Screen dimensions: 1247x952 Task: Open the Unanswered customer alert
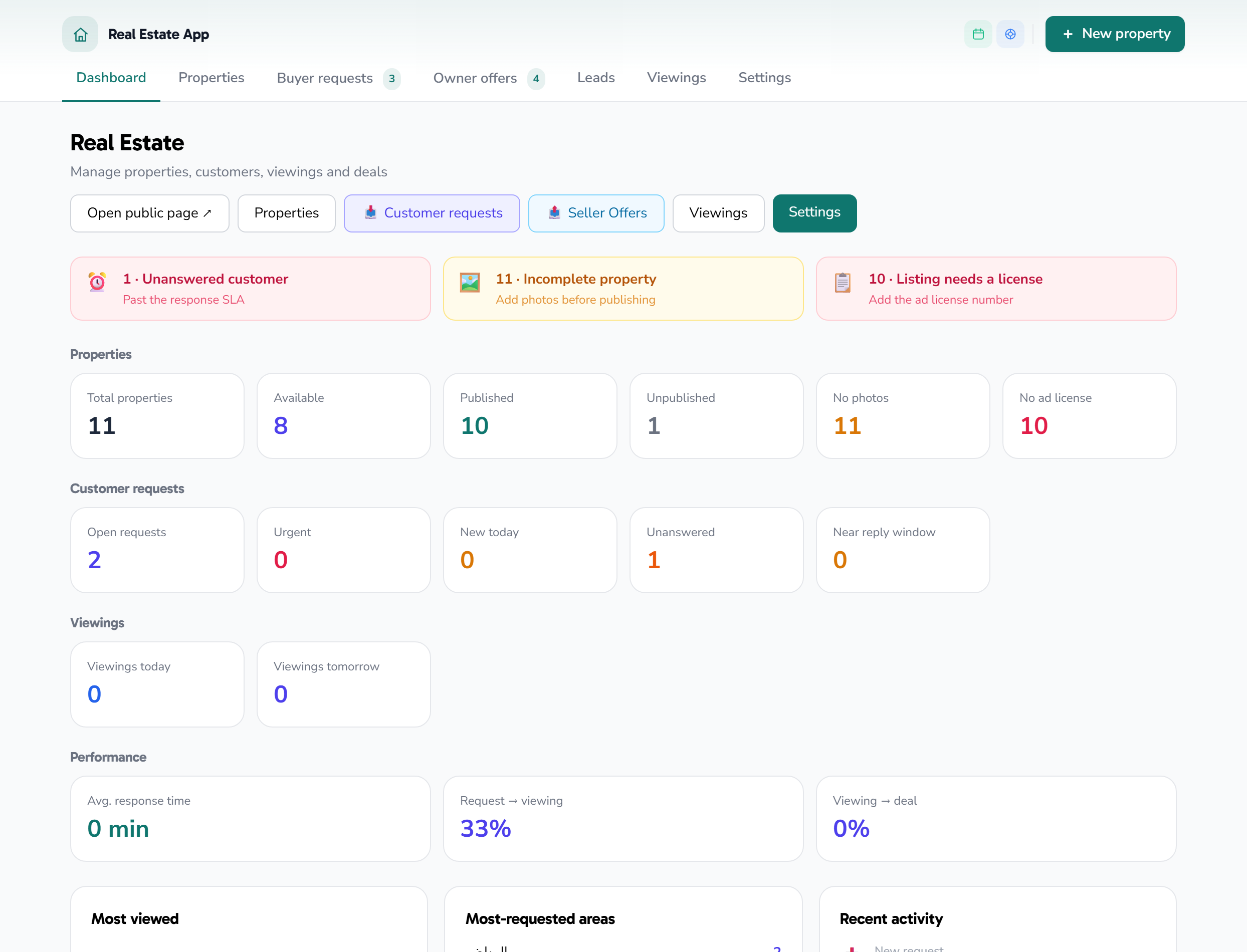click(251, 289)
